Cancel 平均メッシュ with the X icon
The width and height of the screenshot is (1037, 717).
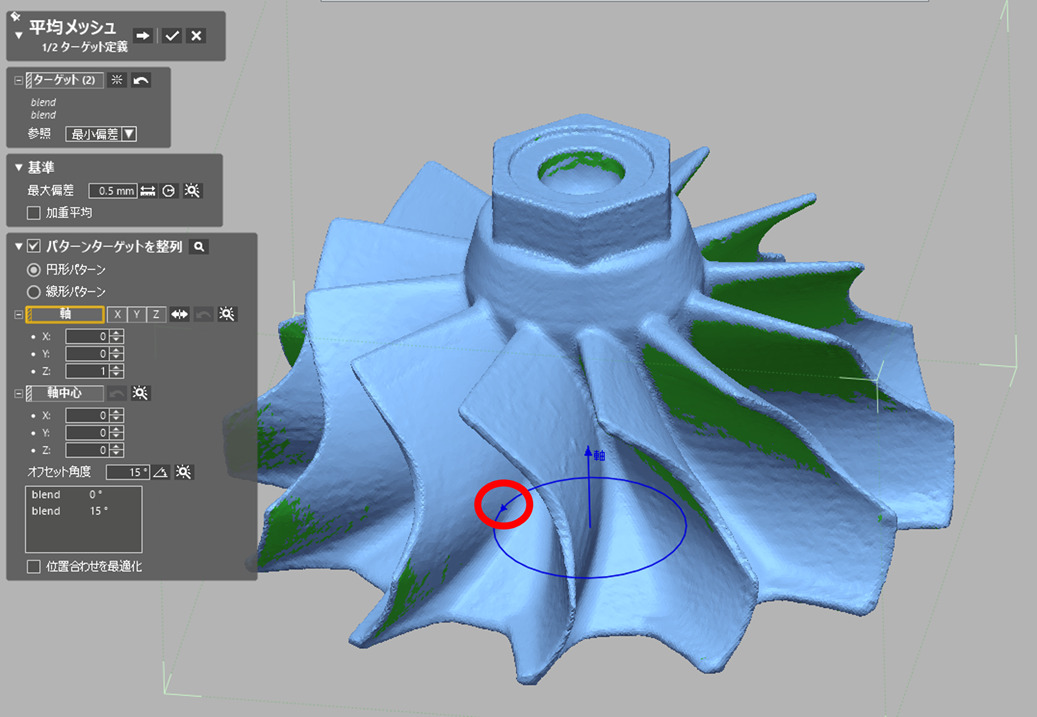coord(197,35)
